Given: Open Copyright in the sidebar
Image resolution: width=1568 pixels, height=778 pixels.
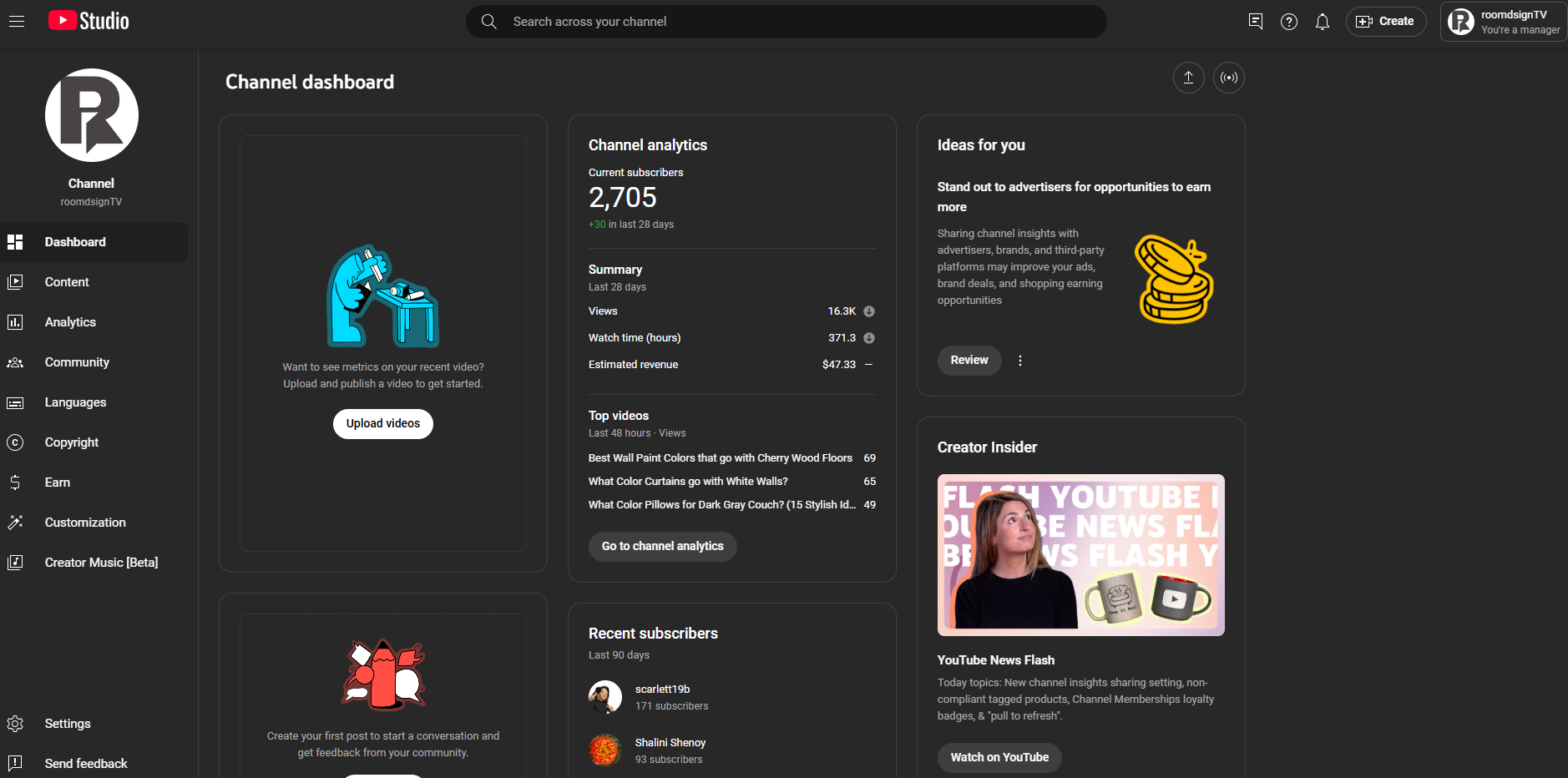Looking at the screenshot, I should tap(94, 442).
